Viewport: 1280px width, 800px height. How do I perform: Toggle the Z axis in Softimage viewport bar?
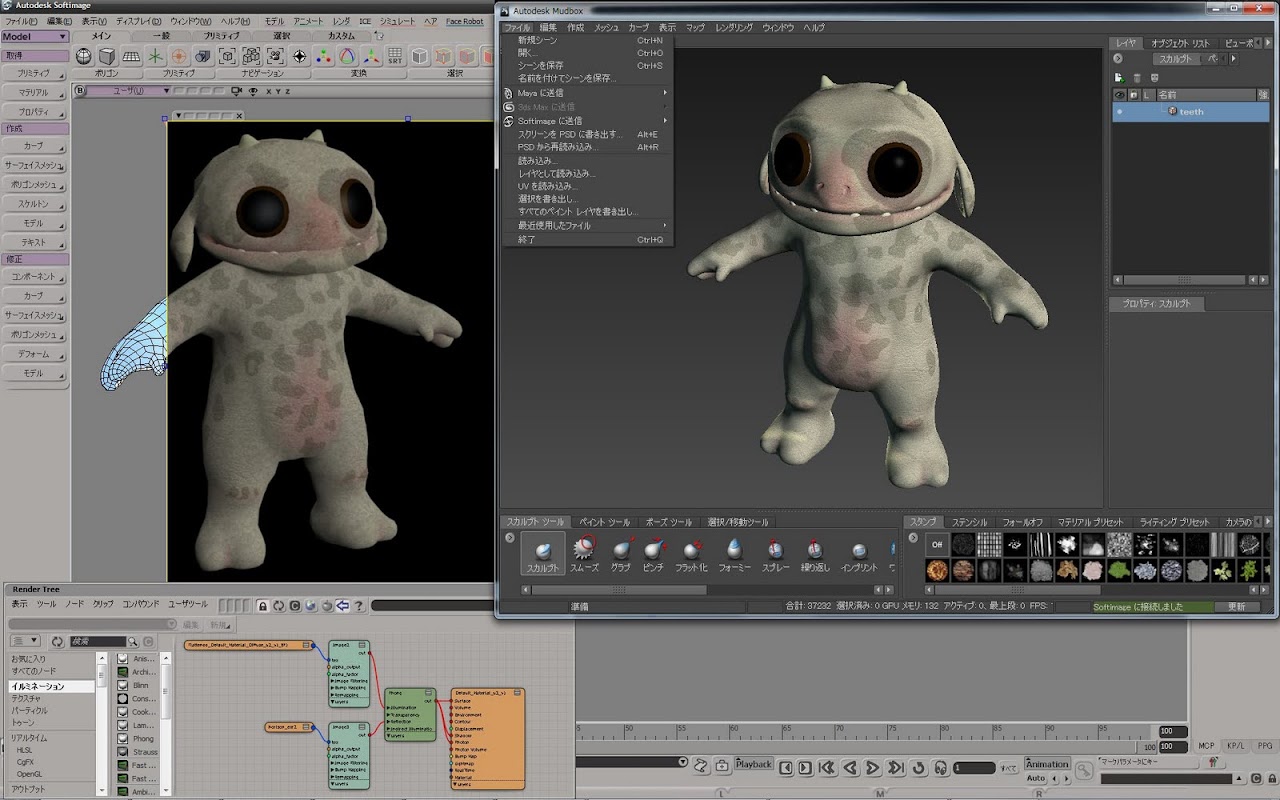(287, 91)
